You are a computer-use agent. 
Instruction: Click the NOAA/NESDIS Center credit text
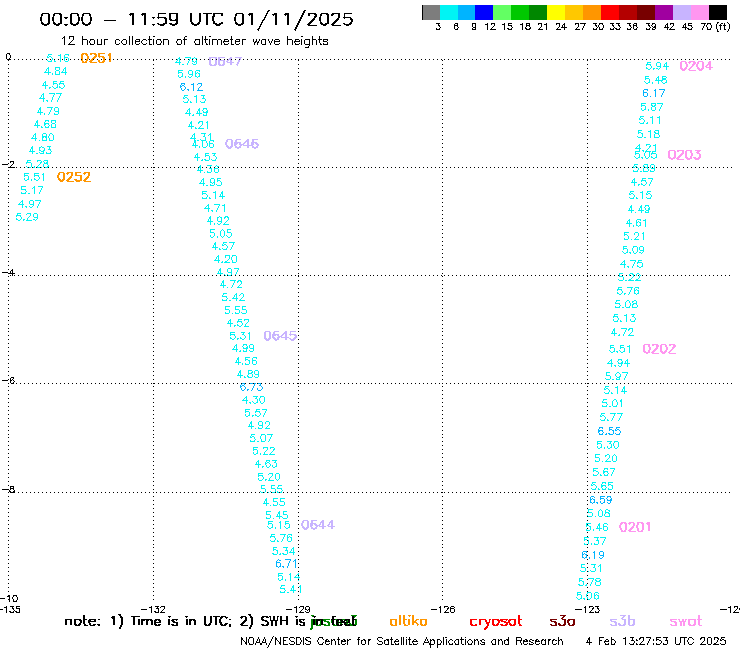(x=402, y=641)
